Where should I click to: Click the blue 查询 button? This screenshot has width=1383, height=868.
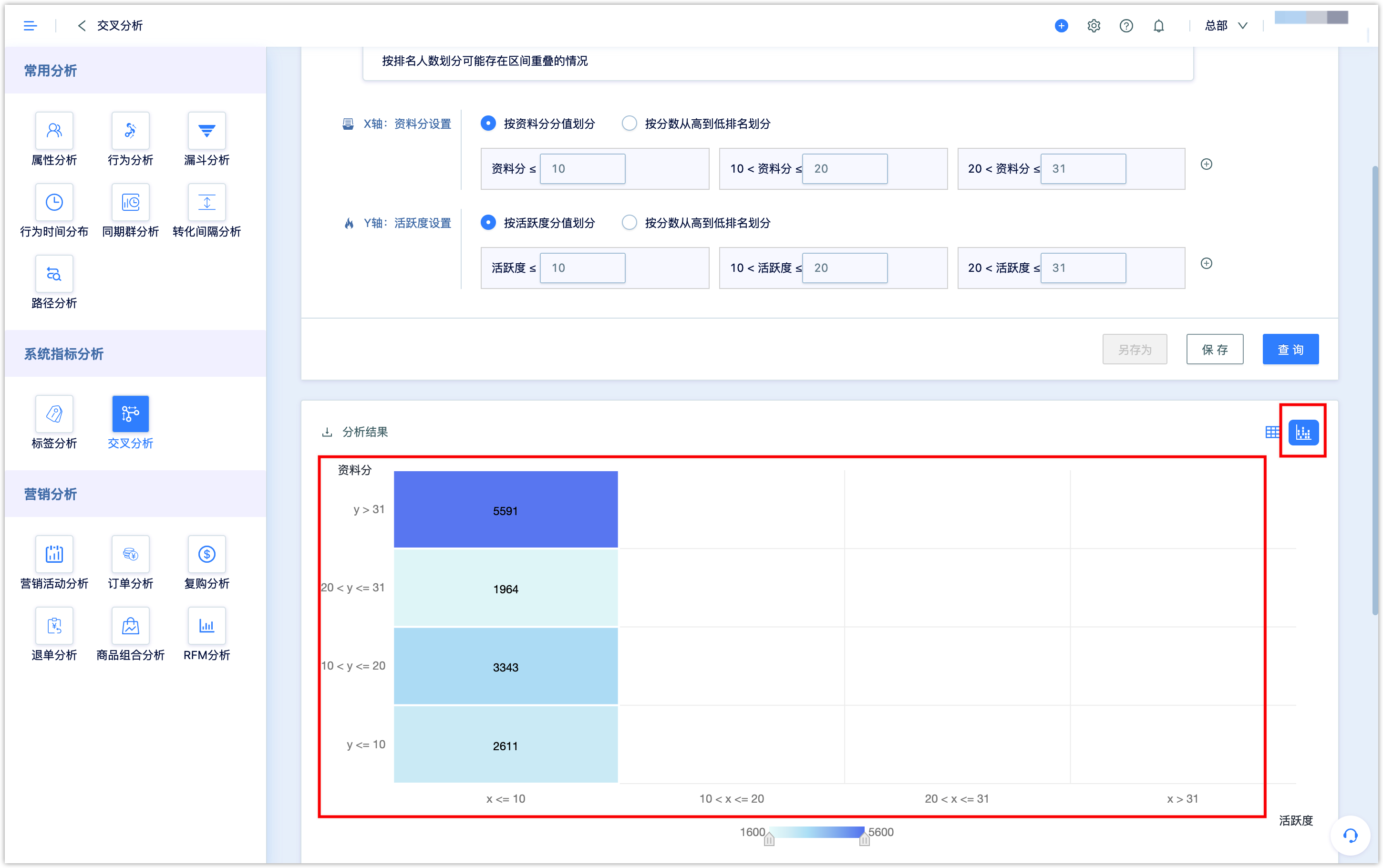1290,350
